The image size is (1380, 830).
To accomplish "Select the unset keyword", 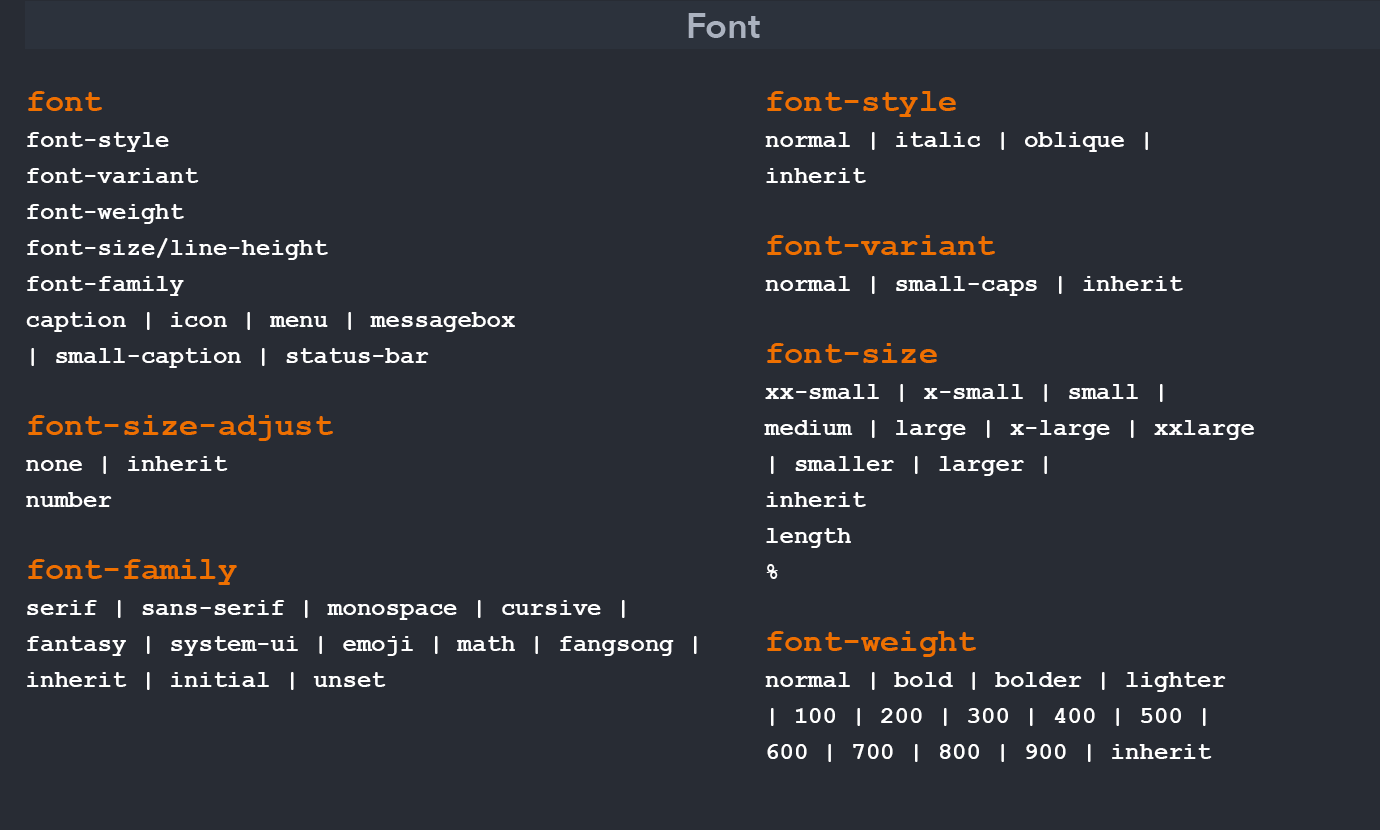I will coord(349,680).
